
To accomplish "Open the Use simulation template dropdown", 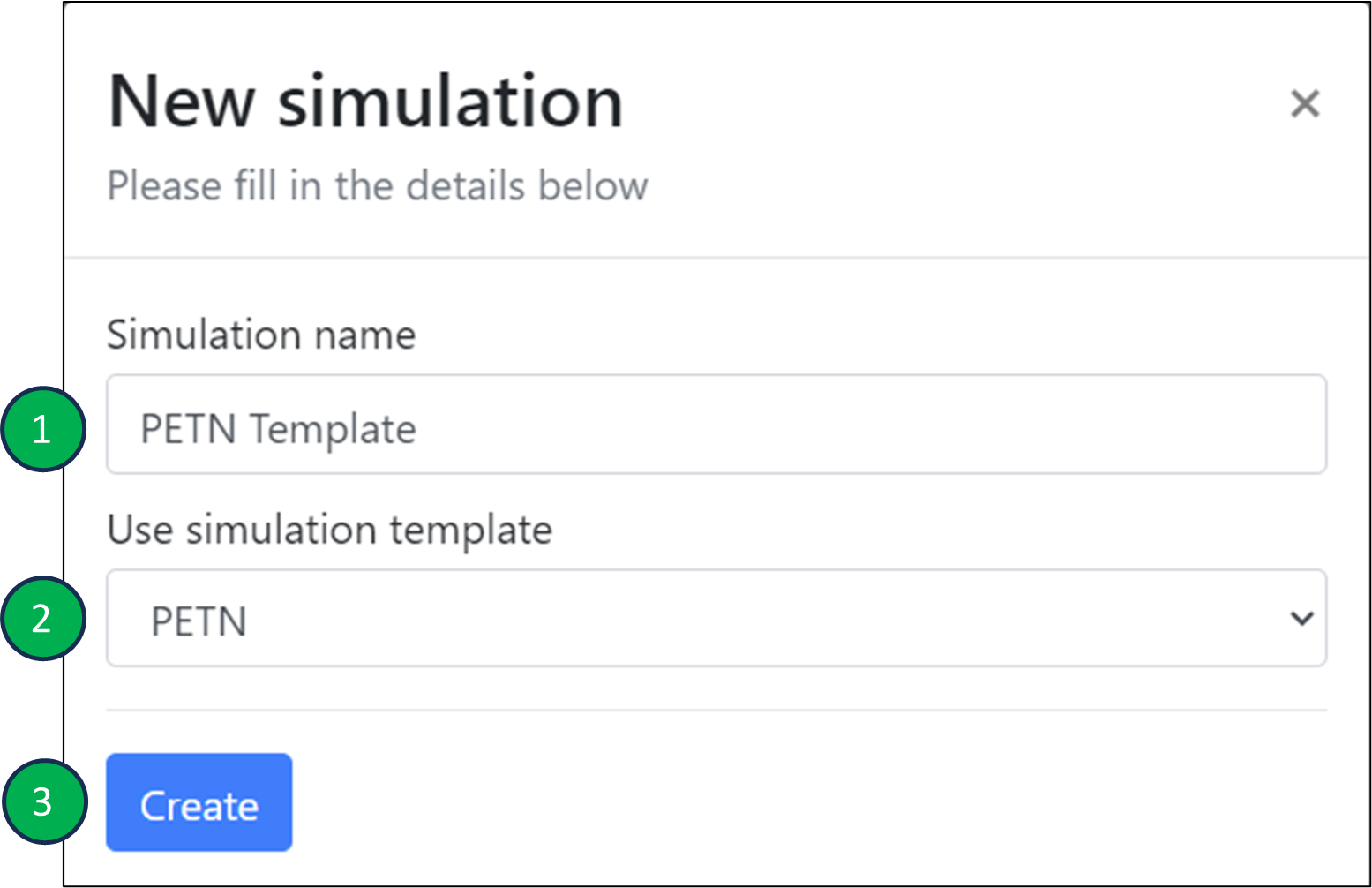I will coord(715,619).
